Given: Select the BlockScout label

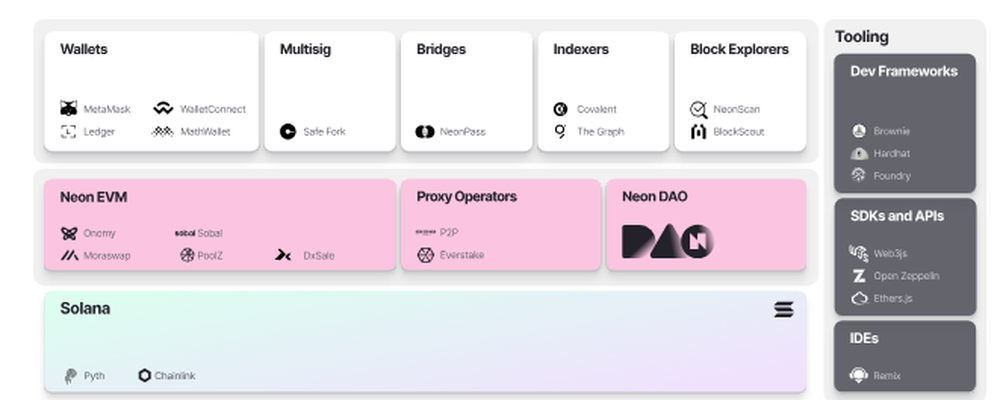Looking at the screenshot, I should pos(739,131).
